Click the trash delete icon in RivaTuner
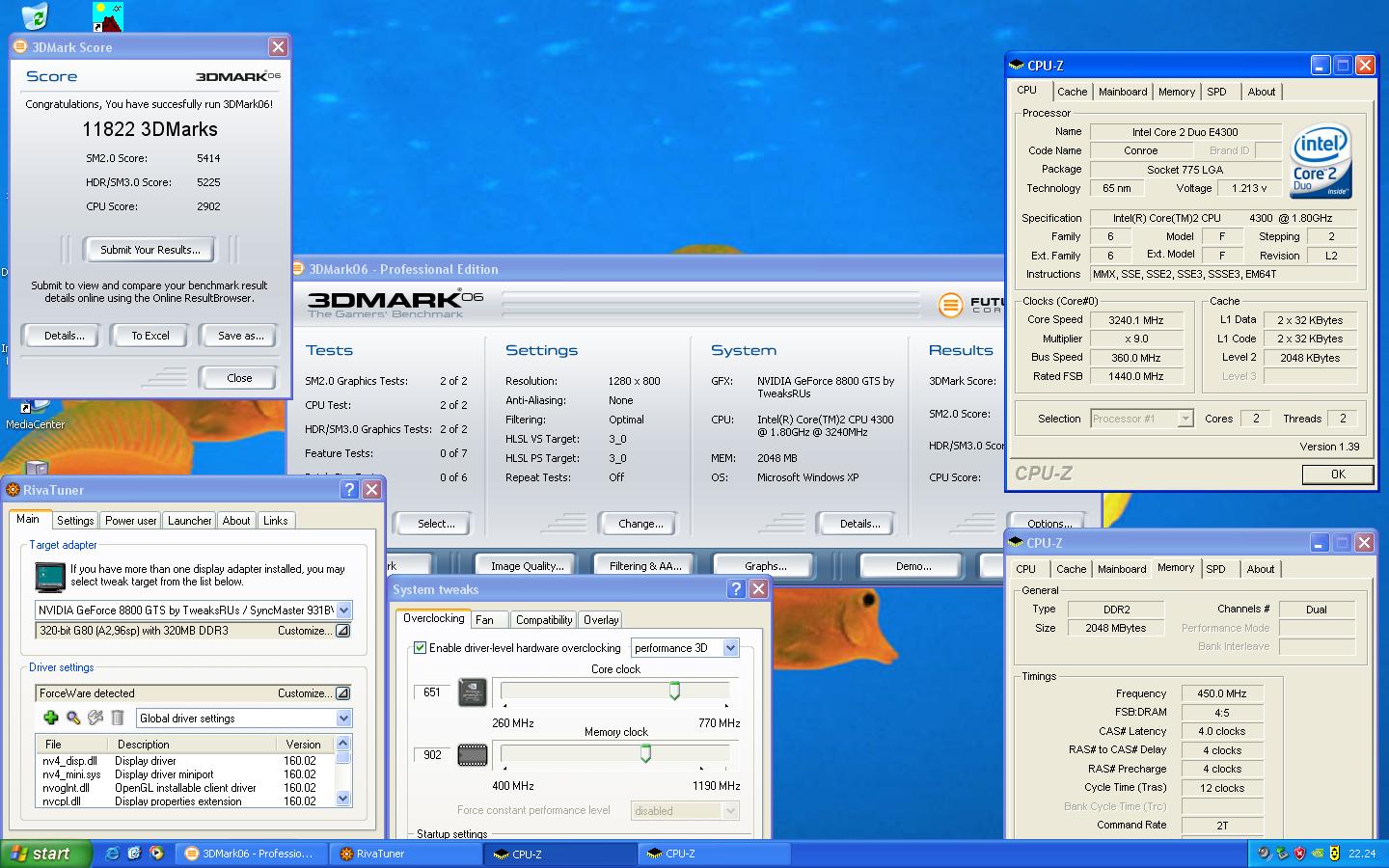1389x868 pixels. tap(118, 718)
